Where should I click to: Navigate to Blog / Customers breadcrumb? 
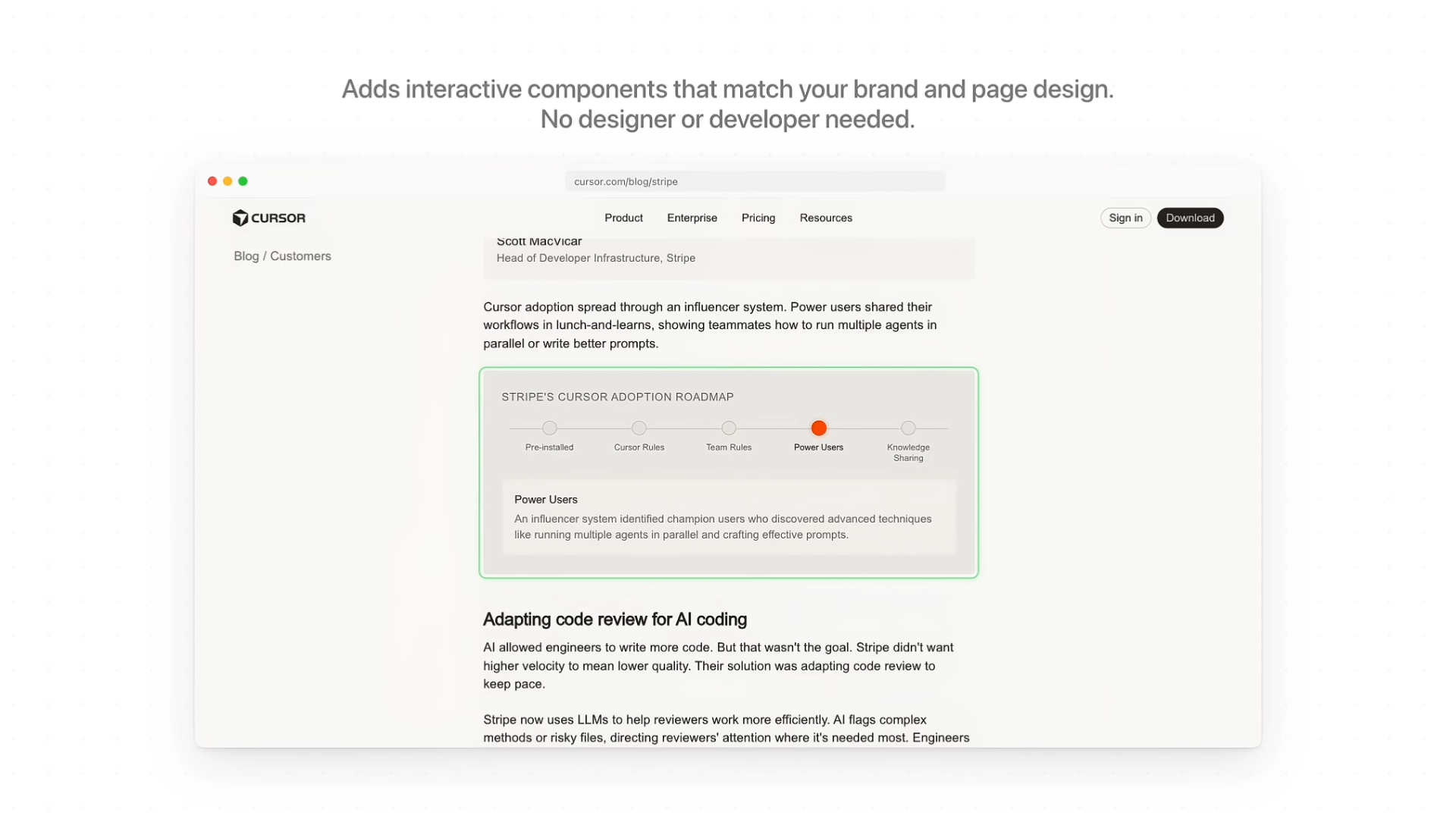282,256
